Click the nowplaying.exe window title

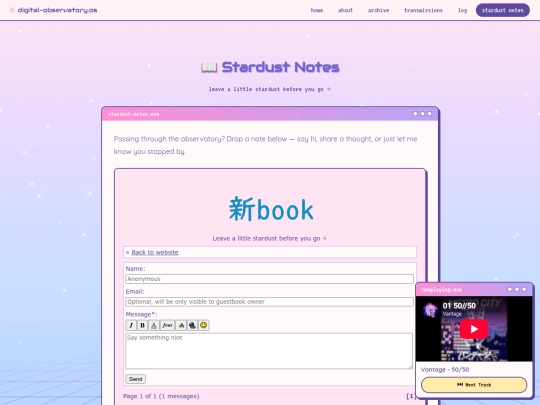(442, 290)
